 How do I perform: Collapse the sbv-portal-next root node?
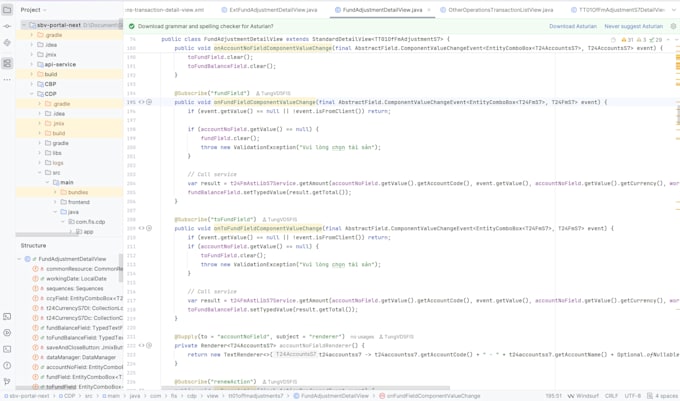[x=24, y=25]
